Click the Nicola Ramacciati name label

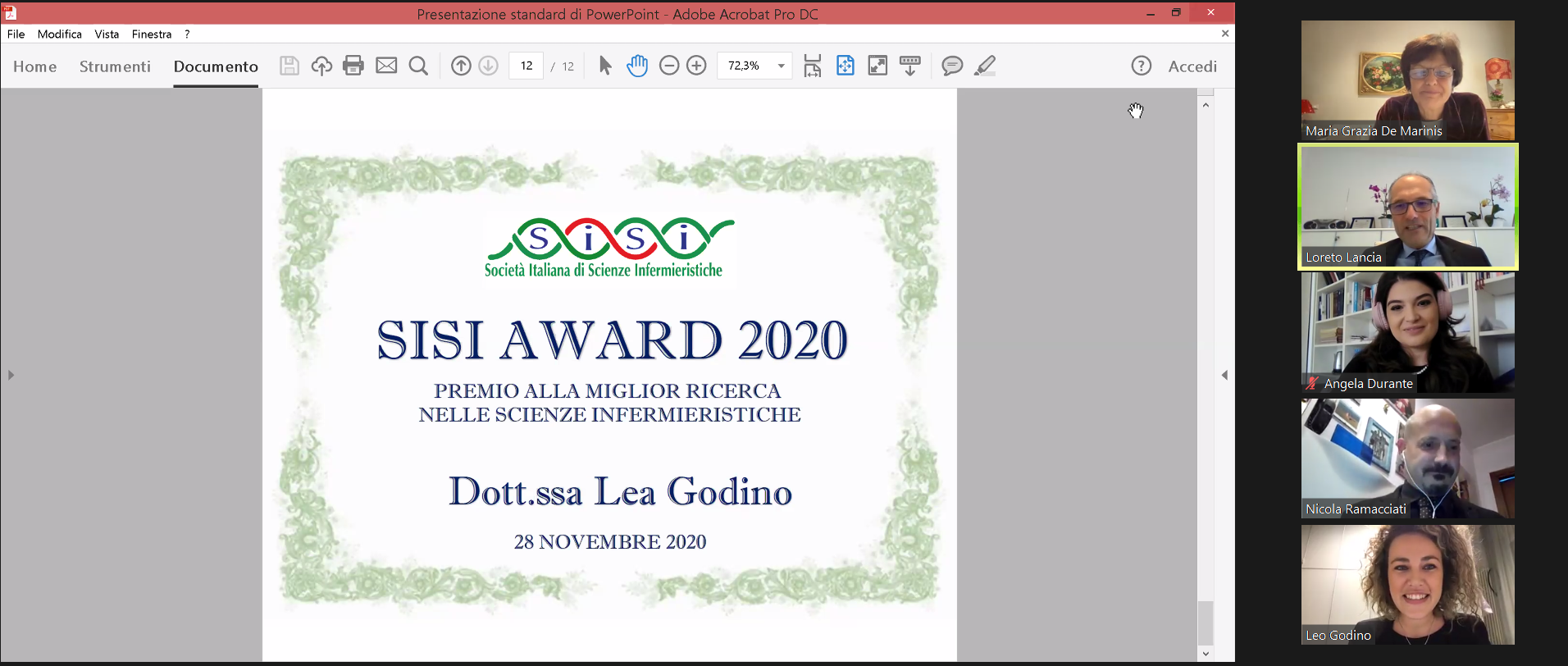pyautogui.click(x=1356, y=509)
